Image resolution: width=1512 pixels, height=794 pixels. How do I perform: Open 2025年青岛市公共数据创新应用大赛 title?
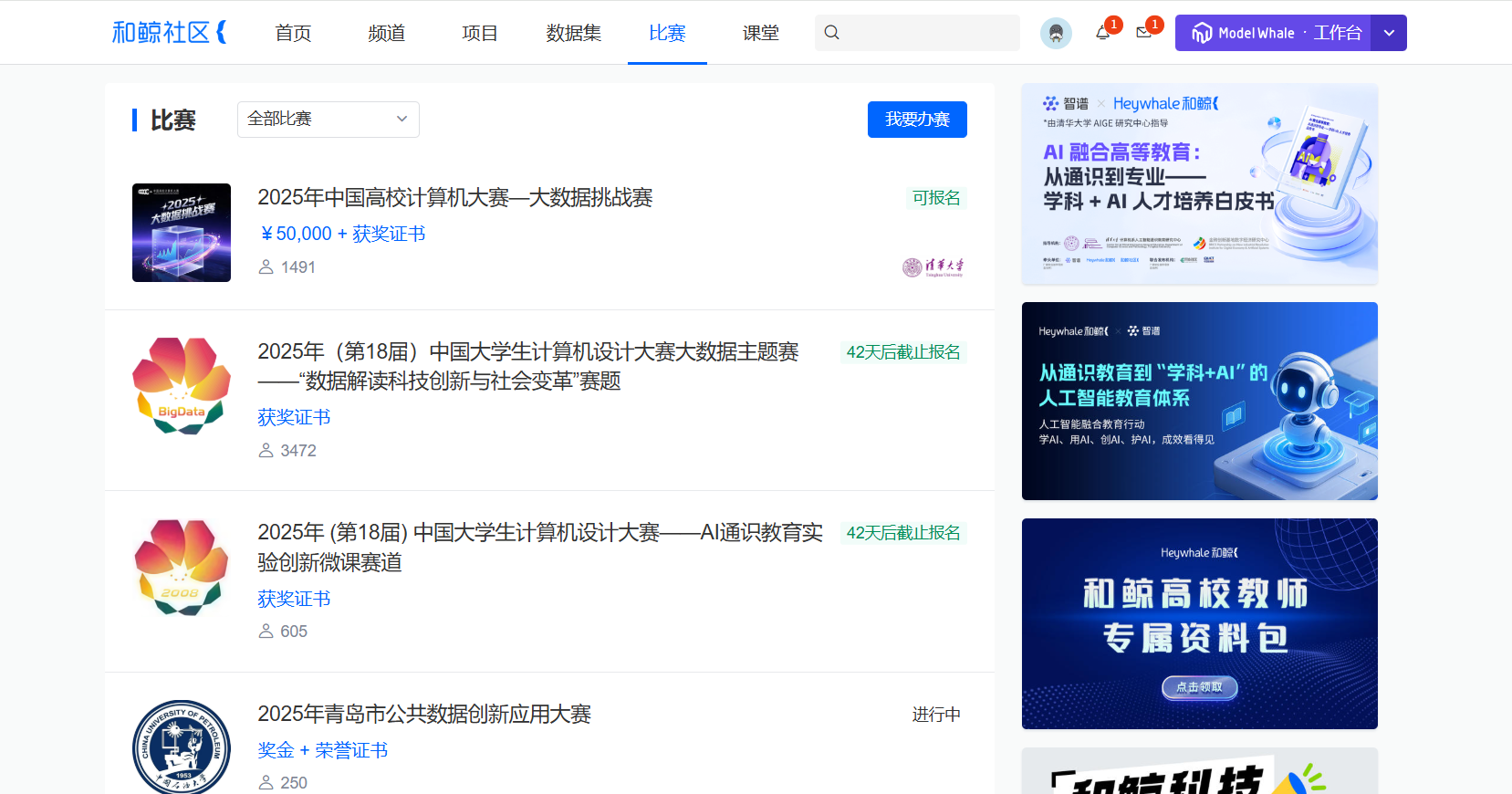(424, 715)
